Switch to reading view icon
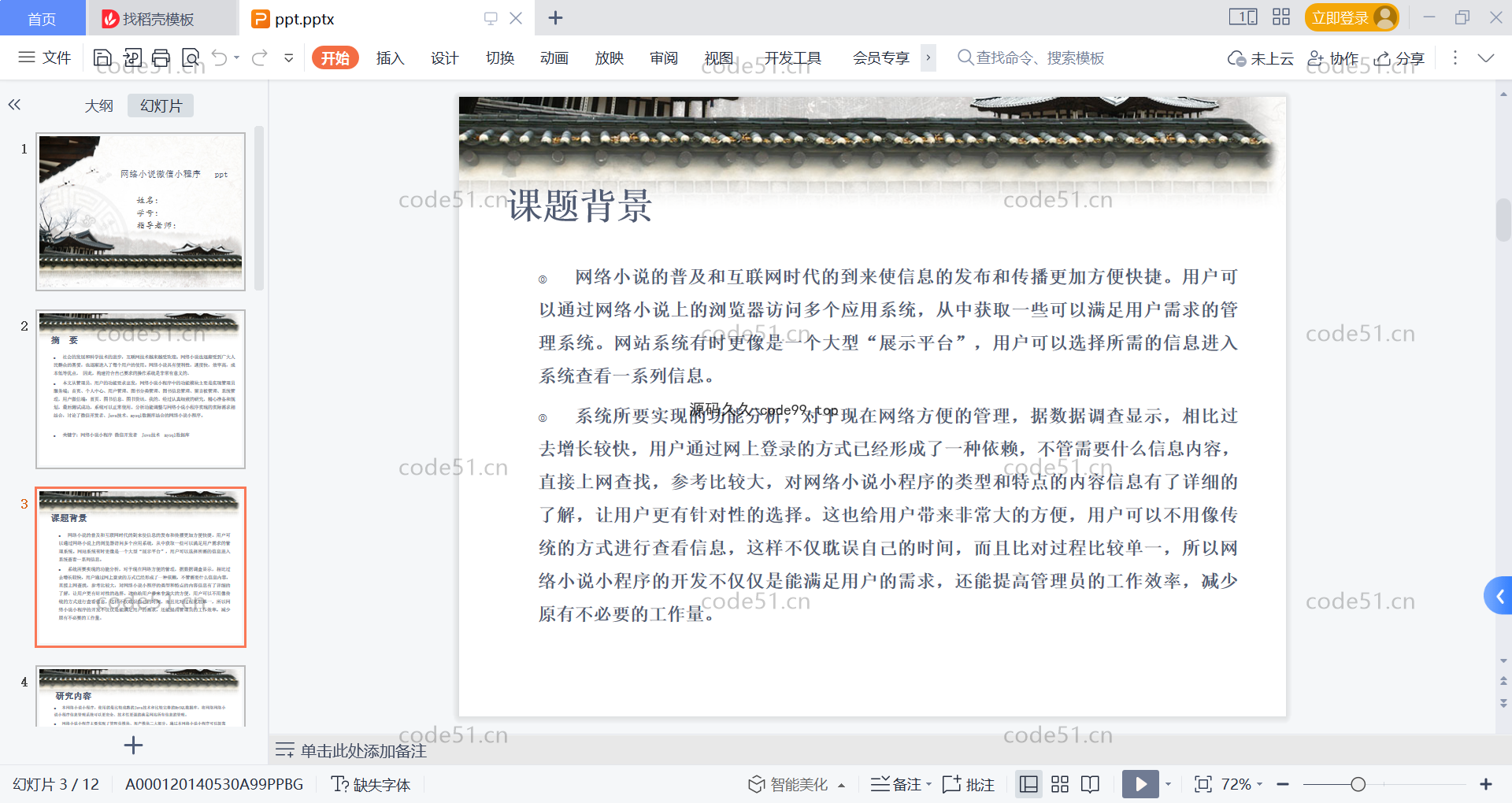This screenshot has height=803, width=1512. [x=1091, y=784]
